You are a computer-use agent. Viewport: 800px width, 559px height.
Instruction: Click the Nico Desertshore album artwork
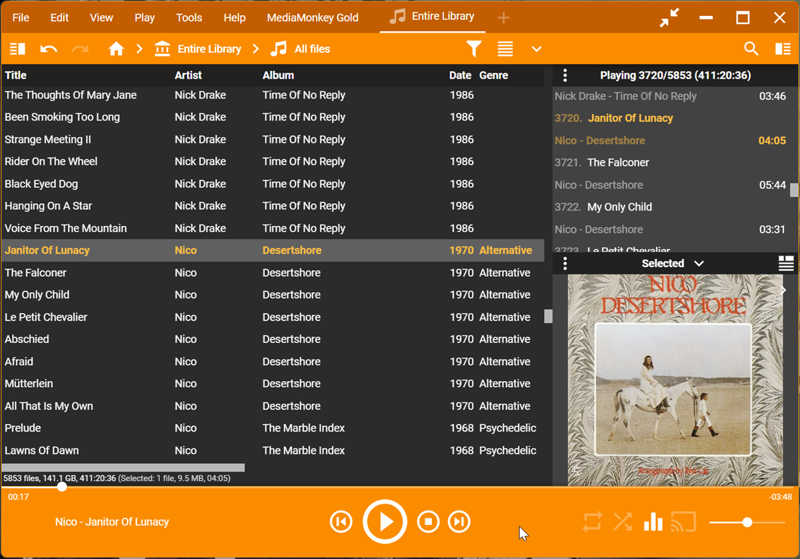pyautogui.click(x=675, y=380)
